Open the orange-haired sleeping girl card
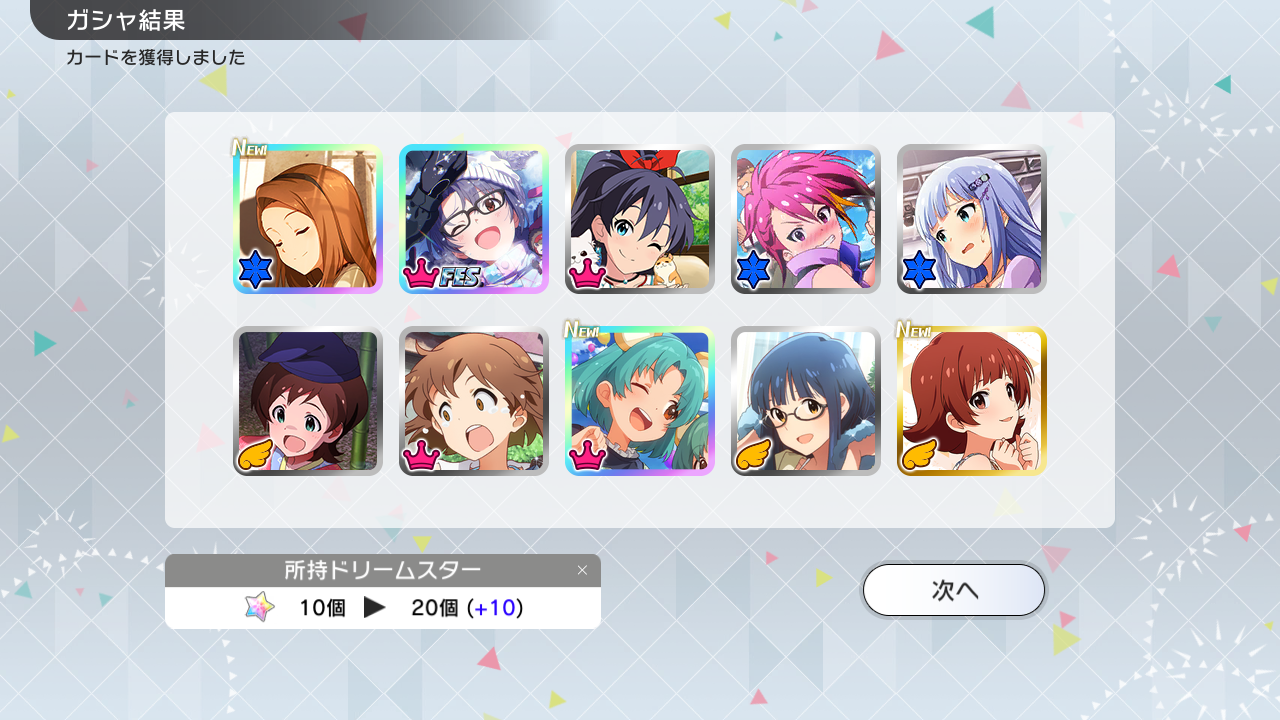The width and height of the screenshot is (1280, 720). pyautogui.click(x=308, y=219)
